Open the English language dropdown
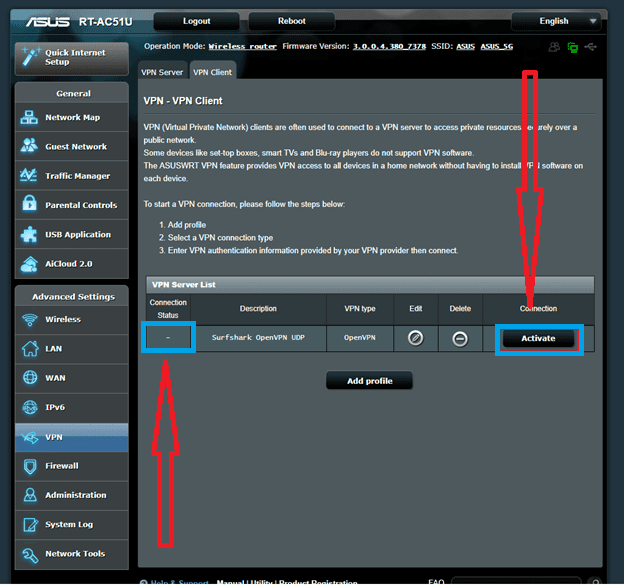Viewport: 624px width, 587px height. 556,21
